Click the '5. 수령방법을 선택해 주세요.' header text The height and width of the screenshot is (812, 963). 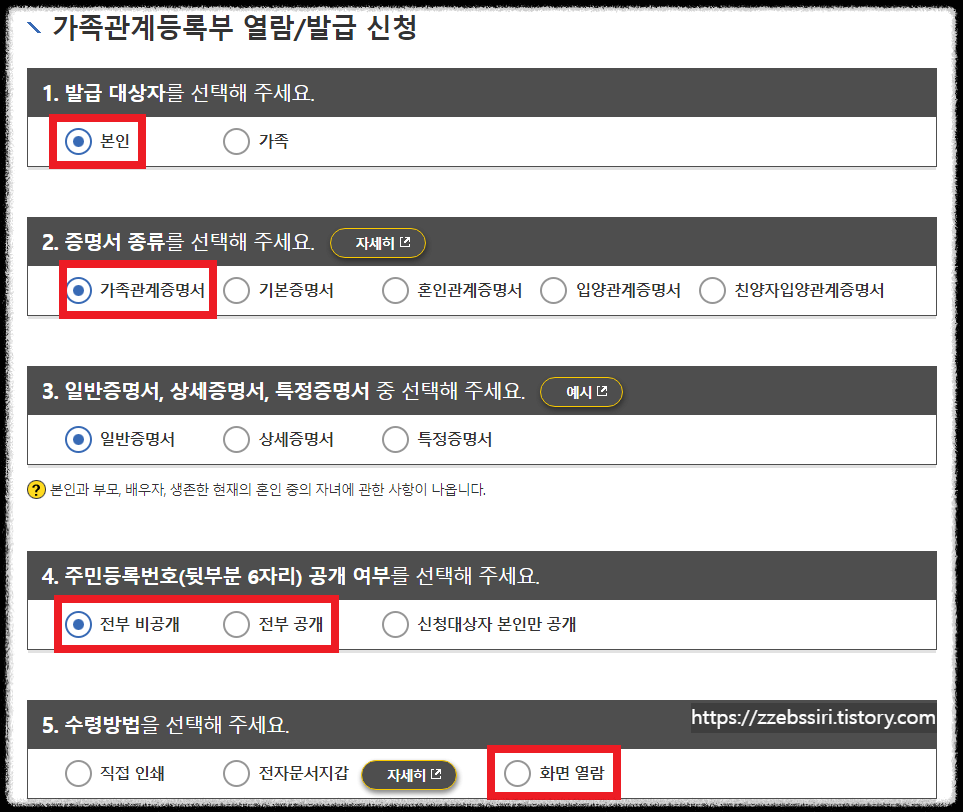coord(165,725)
